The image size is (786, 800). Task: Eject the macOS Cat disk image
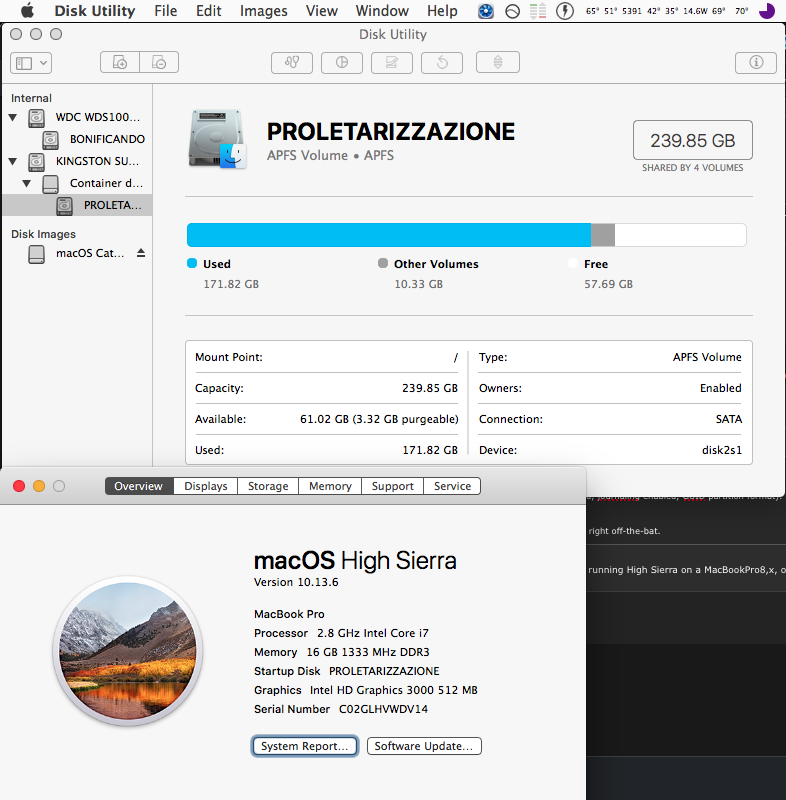pyautogui.click(x=141, y=253)
